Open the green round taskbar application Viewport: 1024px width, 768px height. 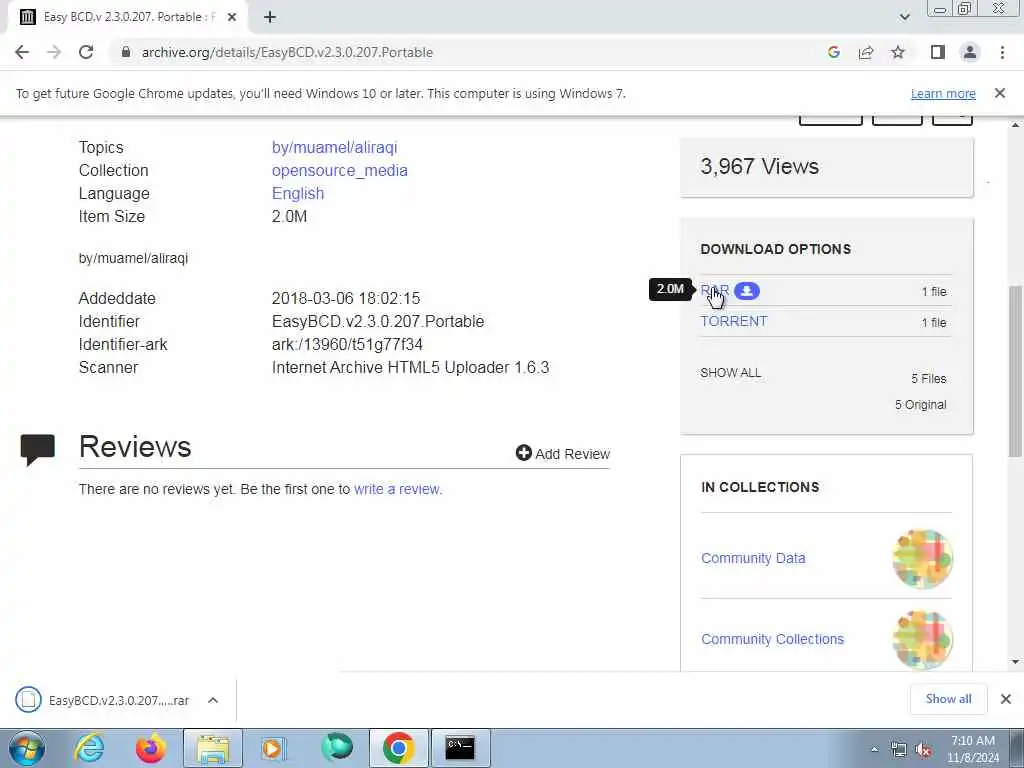[x=336, y=747]
